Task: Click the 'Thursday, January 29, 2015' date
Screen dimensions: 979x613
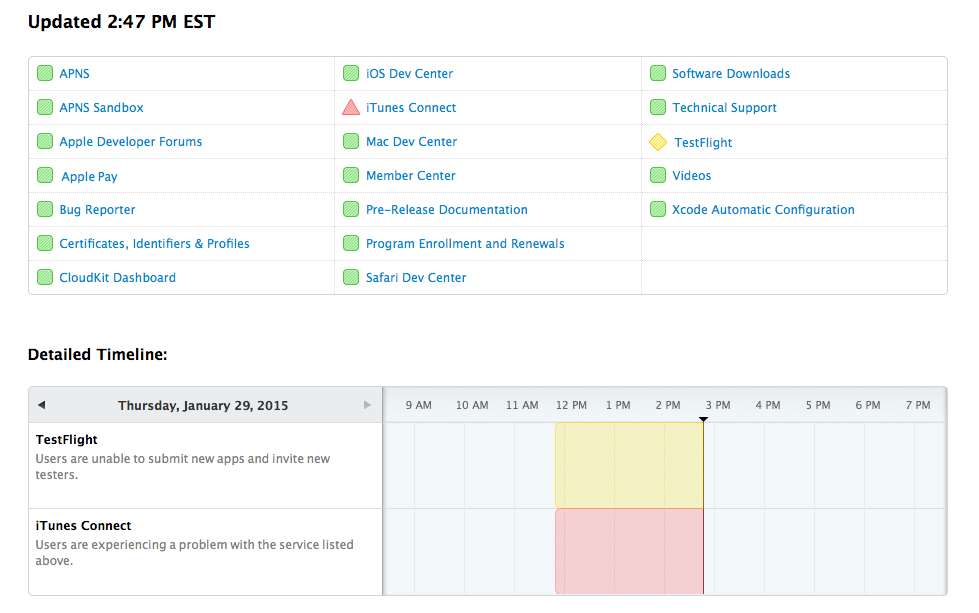Action: click(203, 406)
